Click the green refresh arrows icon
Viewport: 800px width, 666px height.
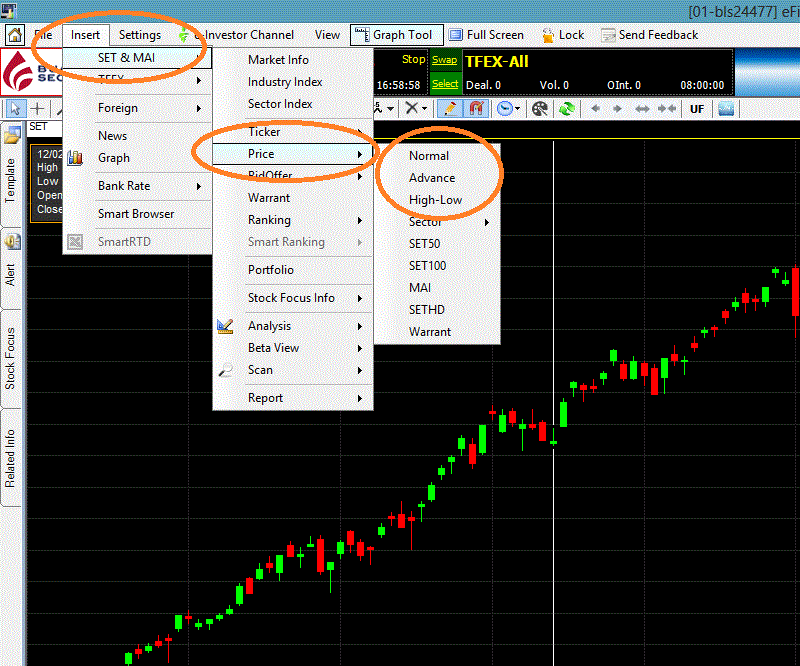566,109
